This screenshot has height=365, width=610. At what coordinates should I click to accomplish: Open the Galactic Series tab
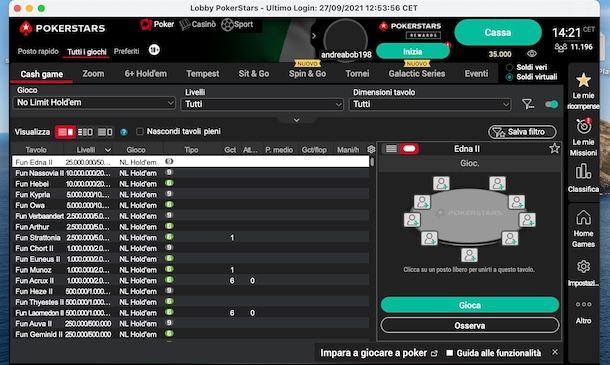tap(417, 74)
